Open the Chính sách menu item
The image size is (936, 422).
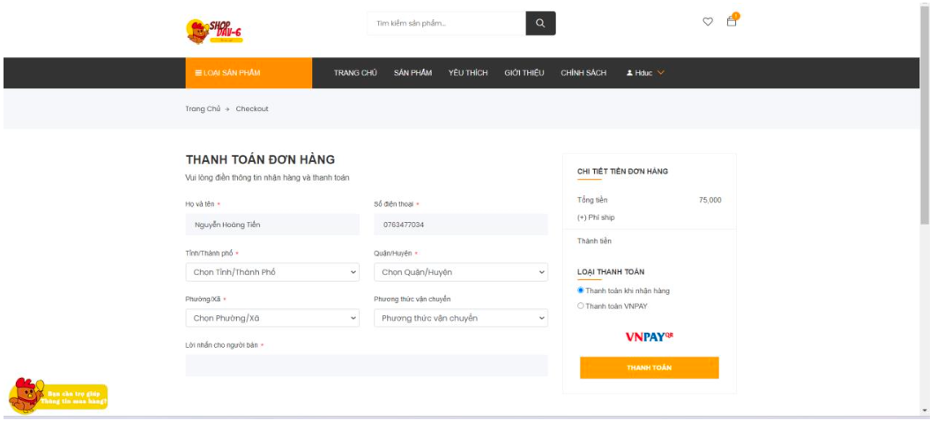click(583, 73)
